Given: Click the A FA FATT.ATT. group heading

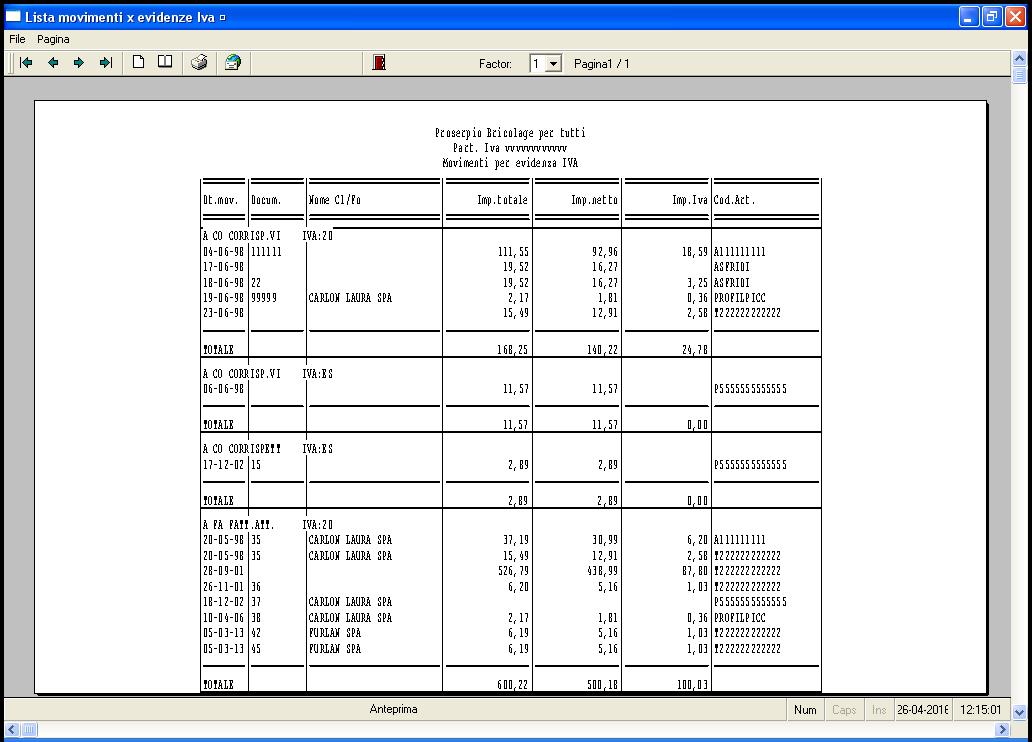Looking at the screenshot, I should point(238,525).
